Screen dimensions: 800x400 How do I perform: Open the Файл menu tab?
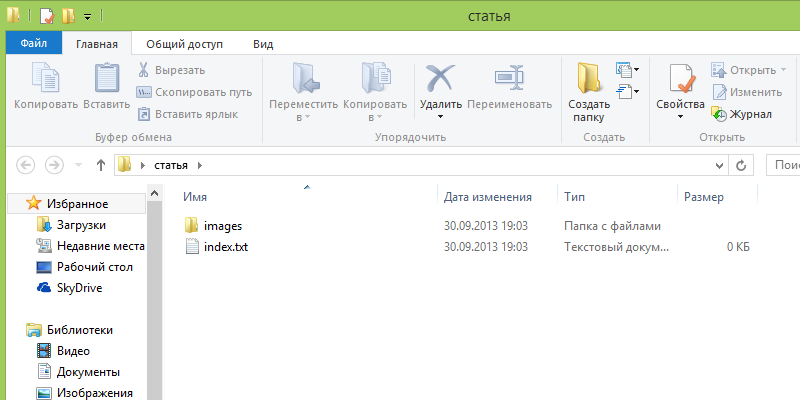pyautogui.click(x=34, y=44)
